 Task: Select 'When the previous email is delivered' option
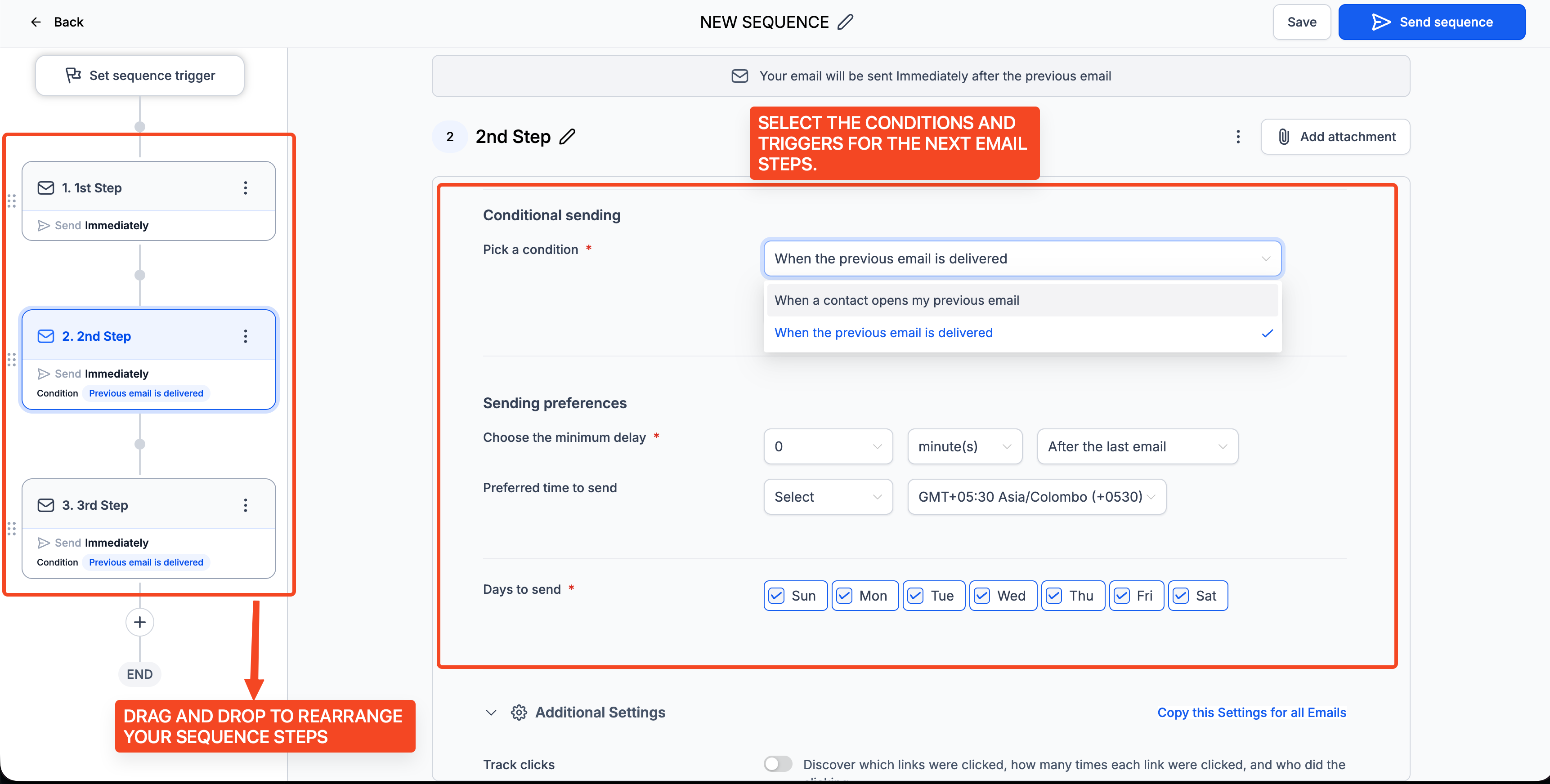tap(883, 333)
